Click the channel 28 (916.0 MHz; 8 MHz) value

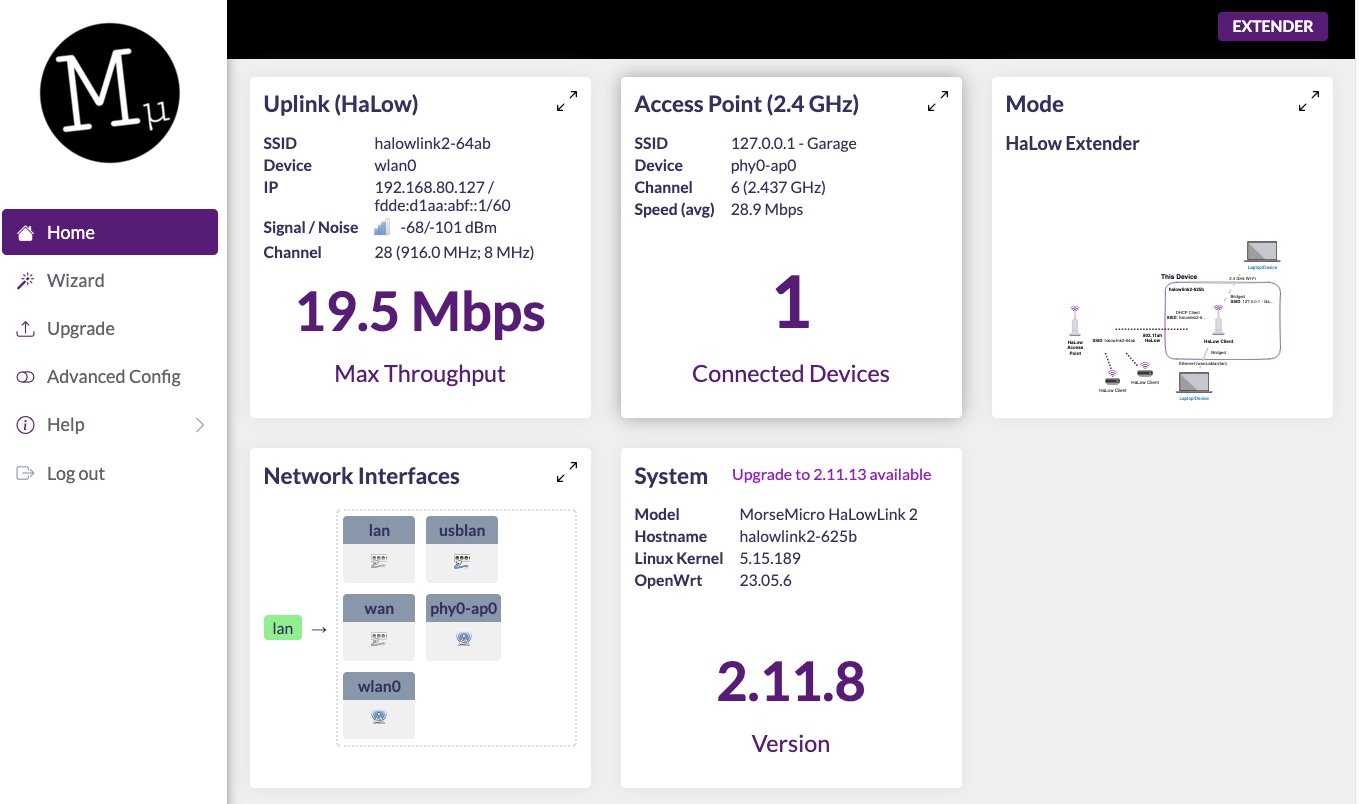tap(454, 252)
